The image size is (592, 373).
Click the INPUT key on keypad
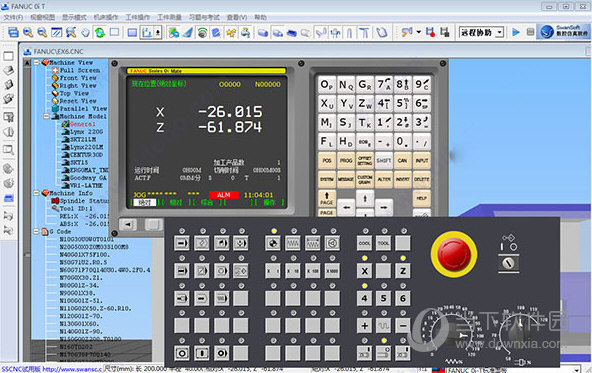coord(422,160)
